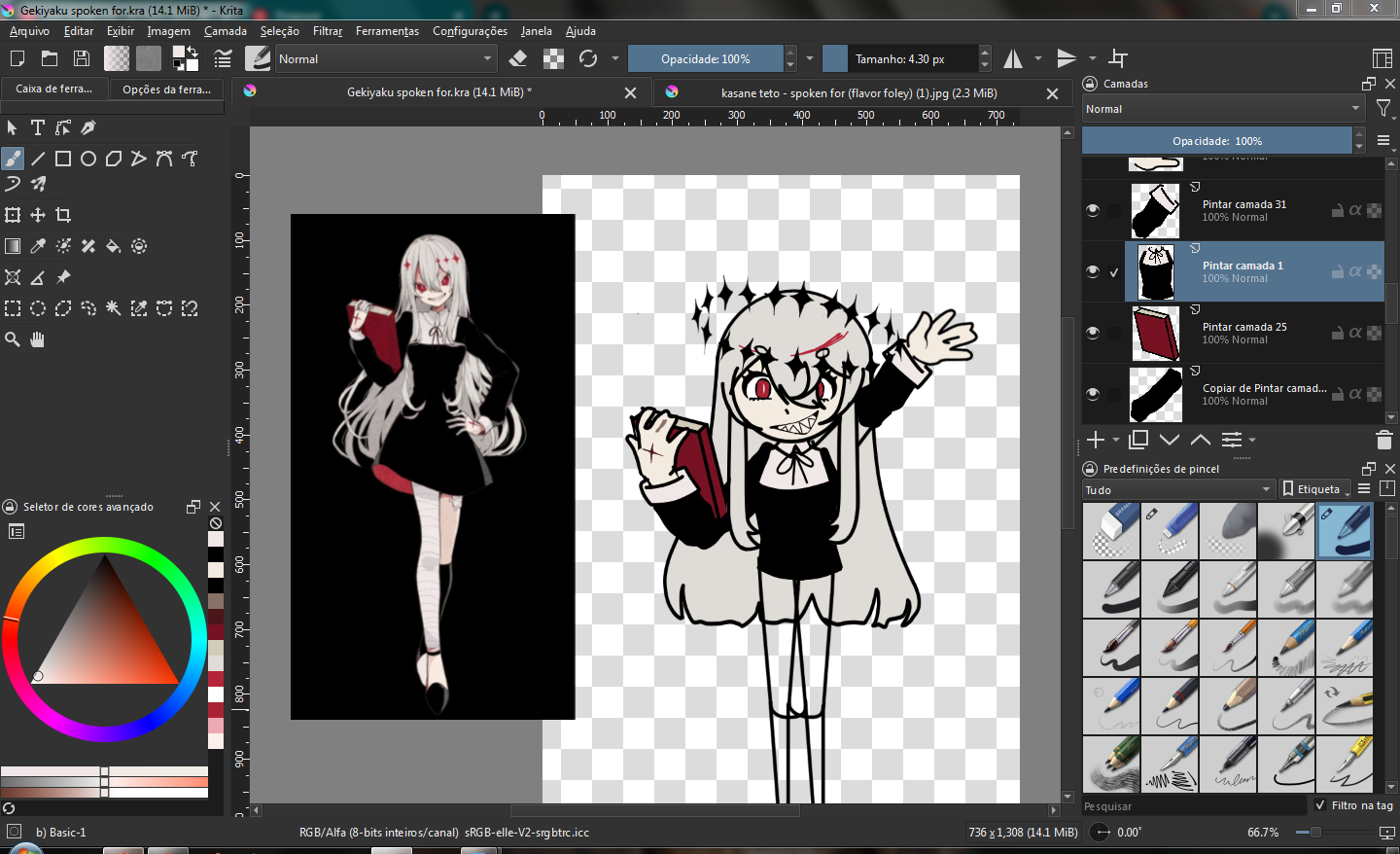1400x854 pixels.
Task: Toggle eraser mode in top toolbar
Action: (518, 59)
